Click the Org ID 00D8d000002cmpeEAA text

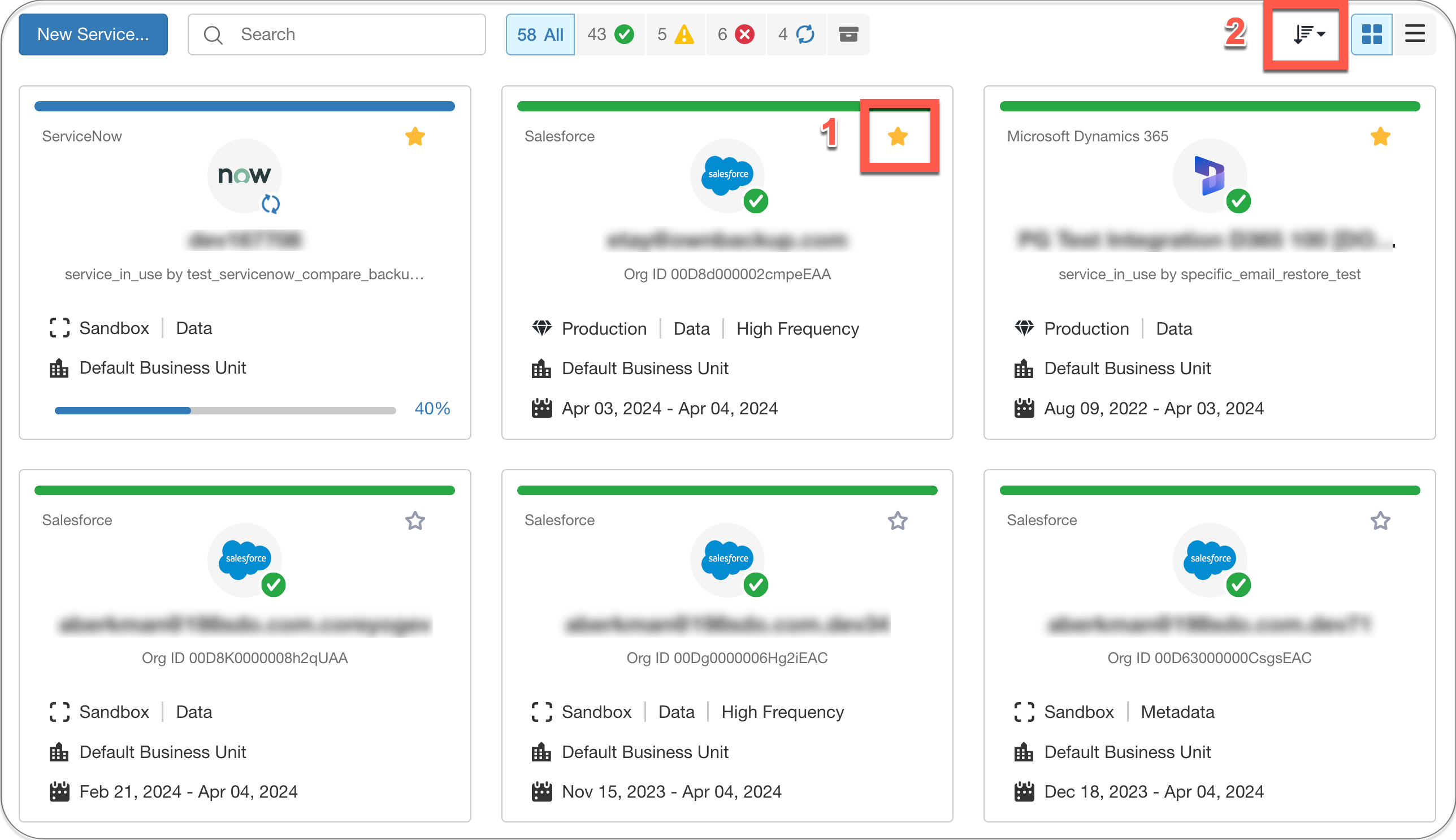coord(727,274)
